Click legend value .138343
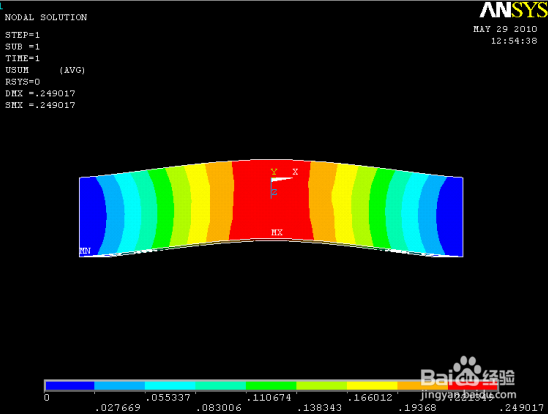 pos(319,408)
